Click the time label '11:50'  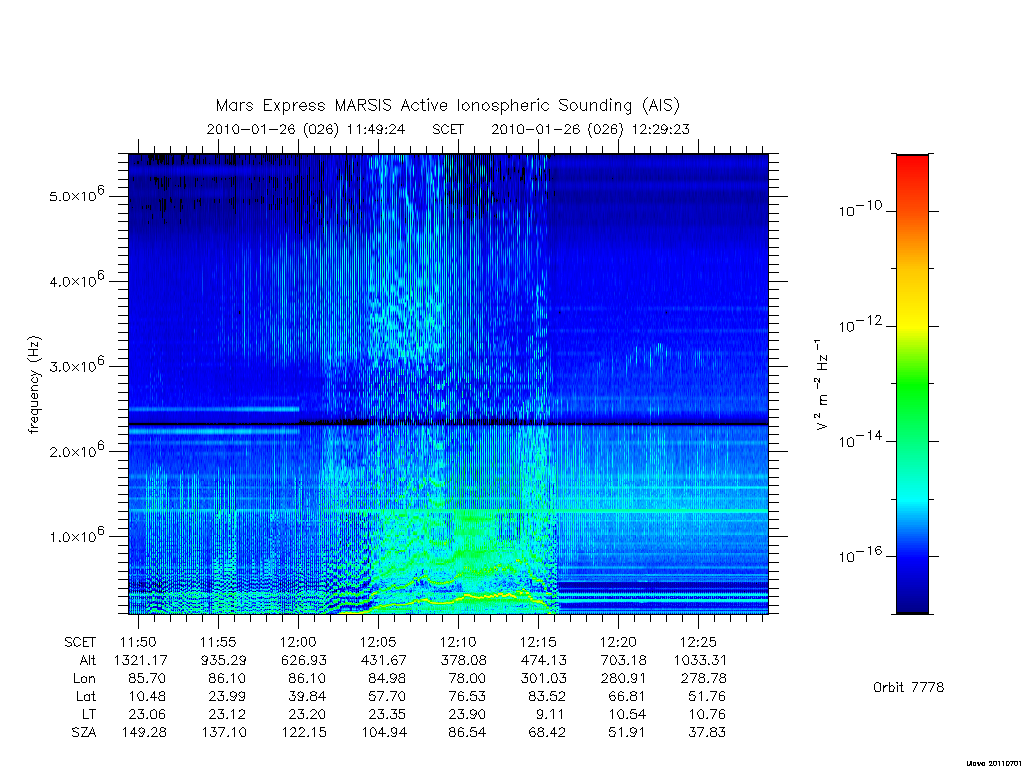[x=138, y=643]
